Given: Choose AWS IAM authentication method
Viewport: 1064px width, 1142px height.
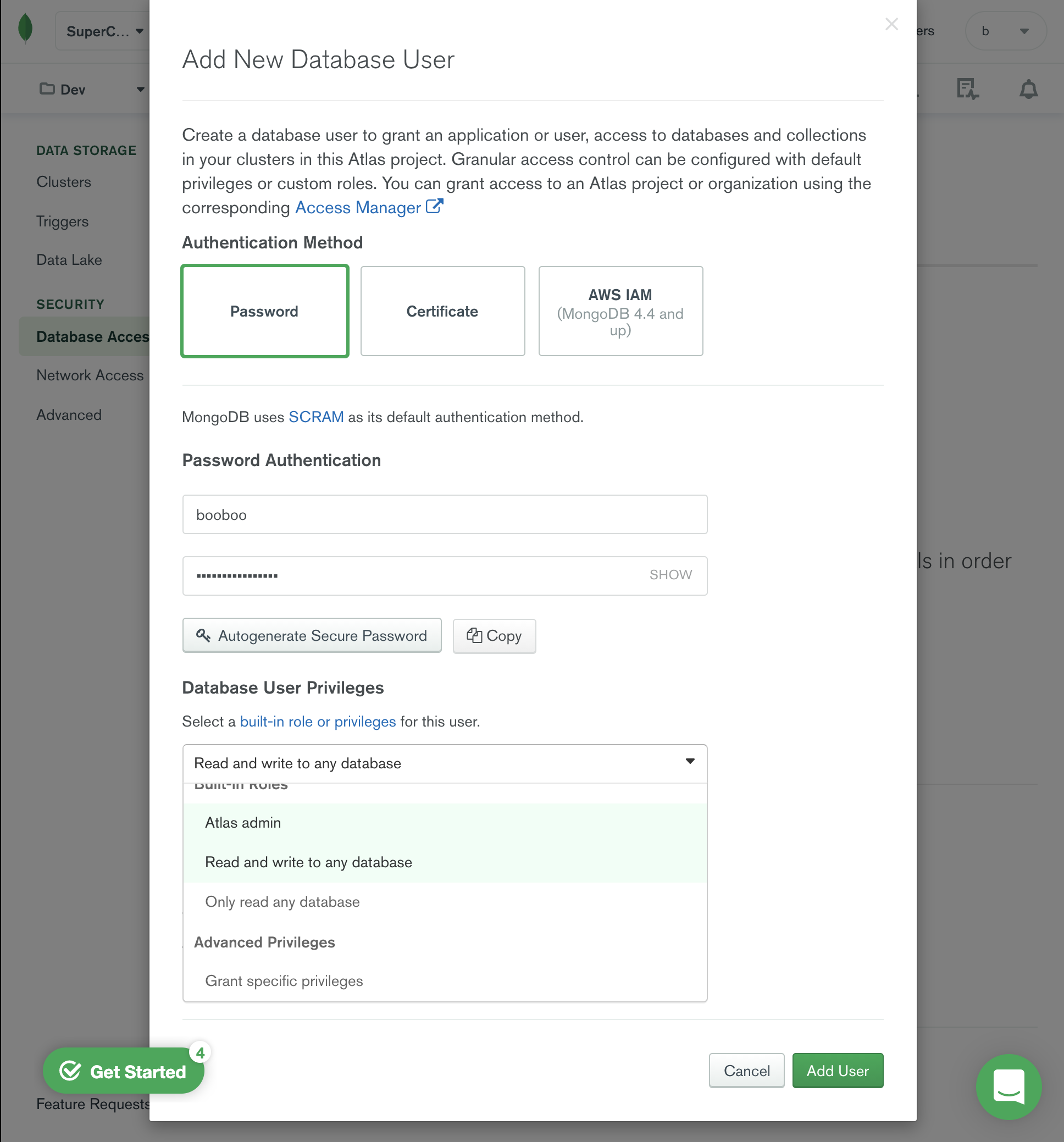Looking at the screenshot, I should click(620, 312).
